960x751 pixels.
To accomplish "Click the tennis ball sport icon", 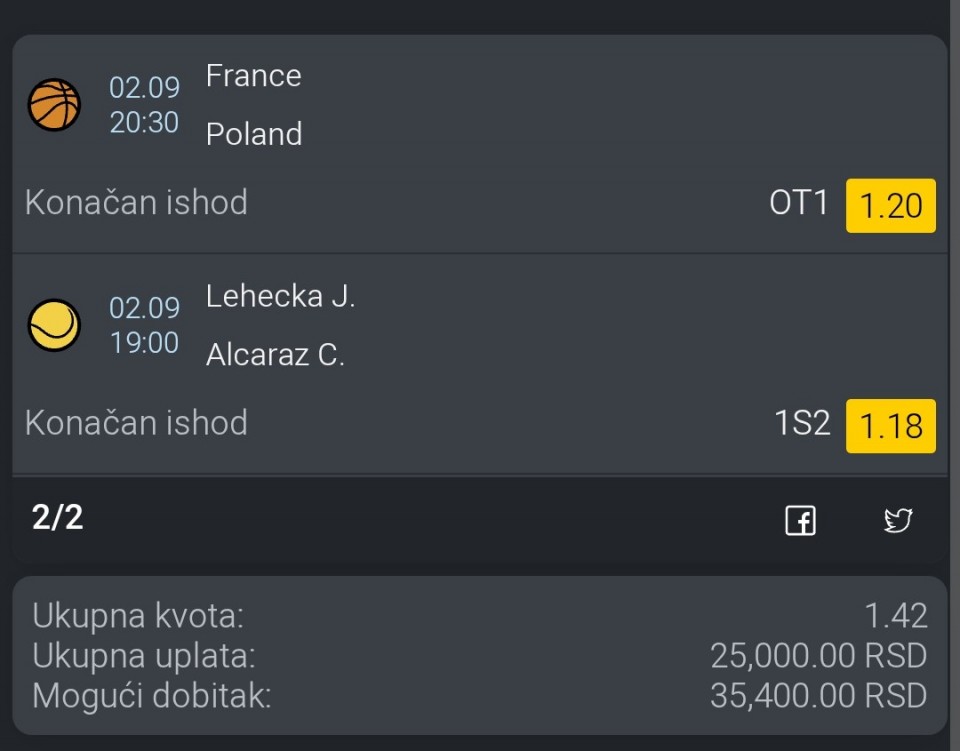I will [54, 325].
